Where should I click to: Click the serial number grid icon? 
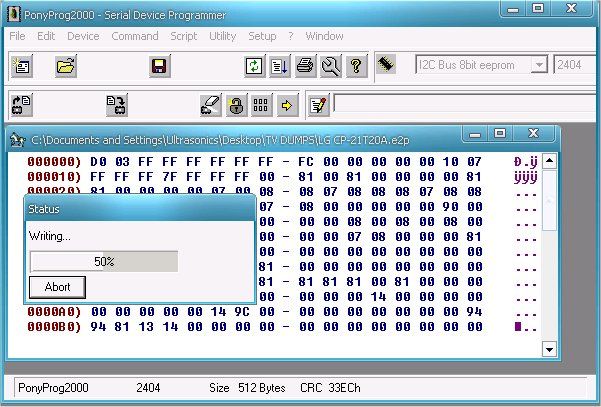[x=261, y=105]
